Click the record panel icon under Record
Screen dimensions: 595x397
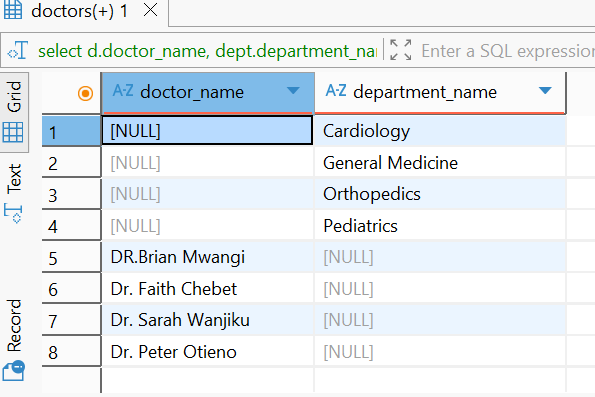(x=14, y=371)
